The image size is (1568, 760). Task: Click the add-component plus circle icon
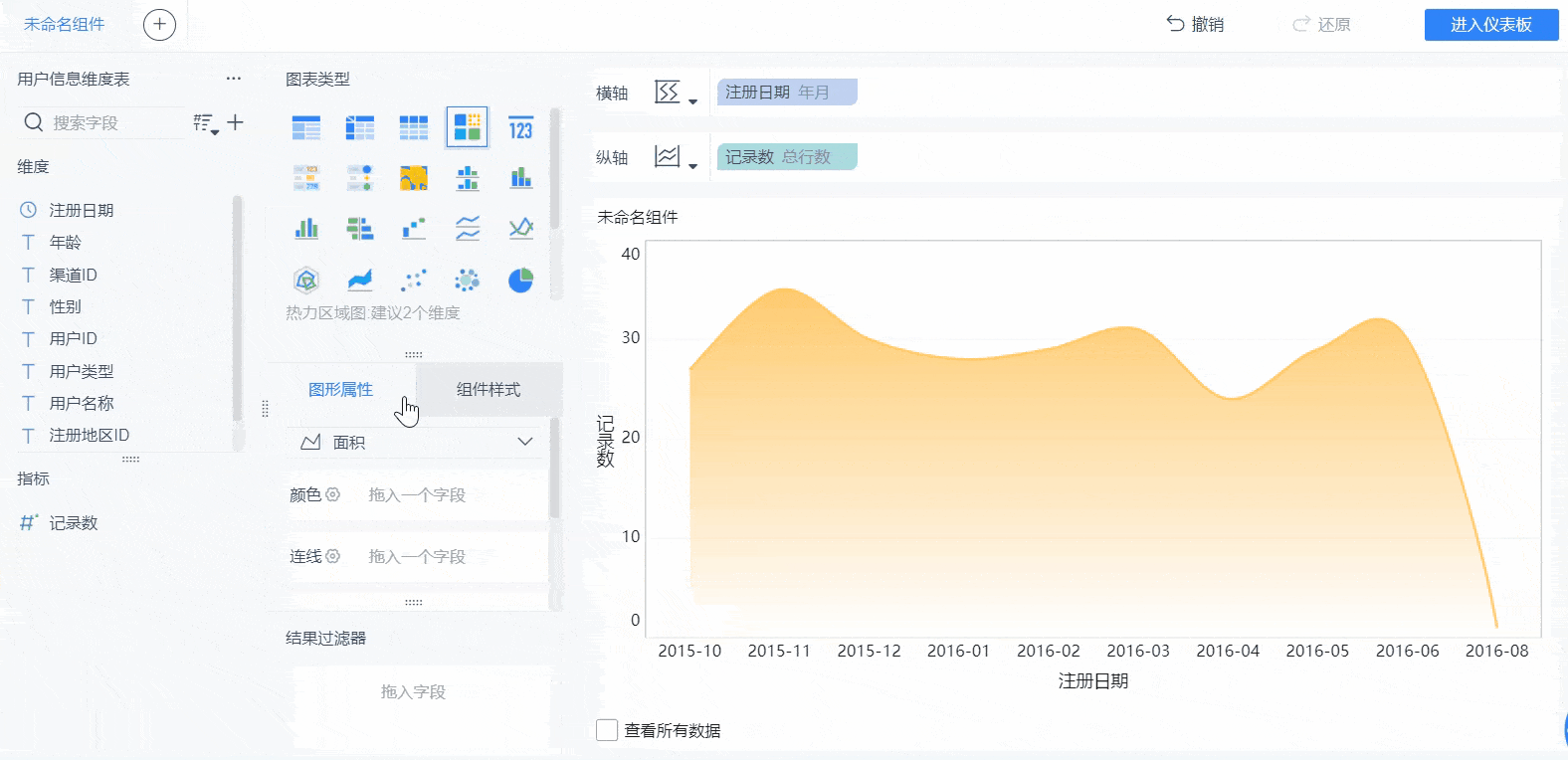(159, 25)
